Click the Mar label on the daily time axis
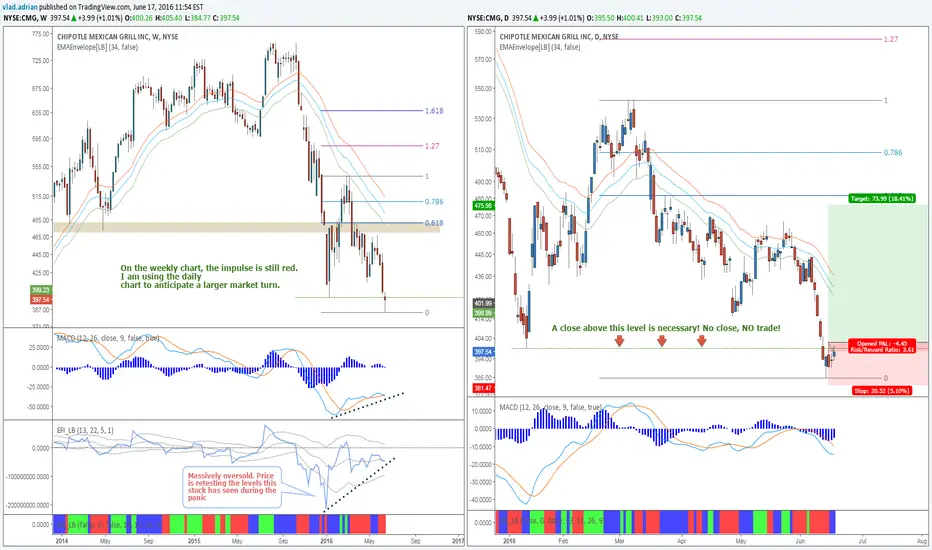Image resolution: width=932 pixels, height=550 pixels. 619,541
